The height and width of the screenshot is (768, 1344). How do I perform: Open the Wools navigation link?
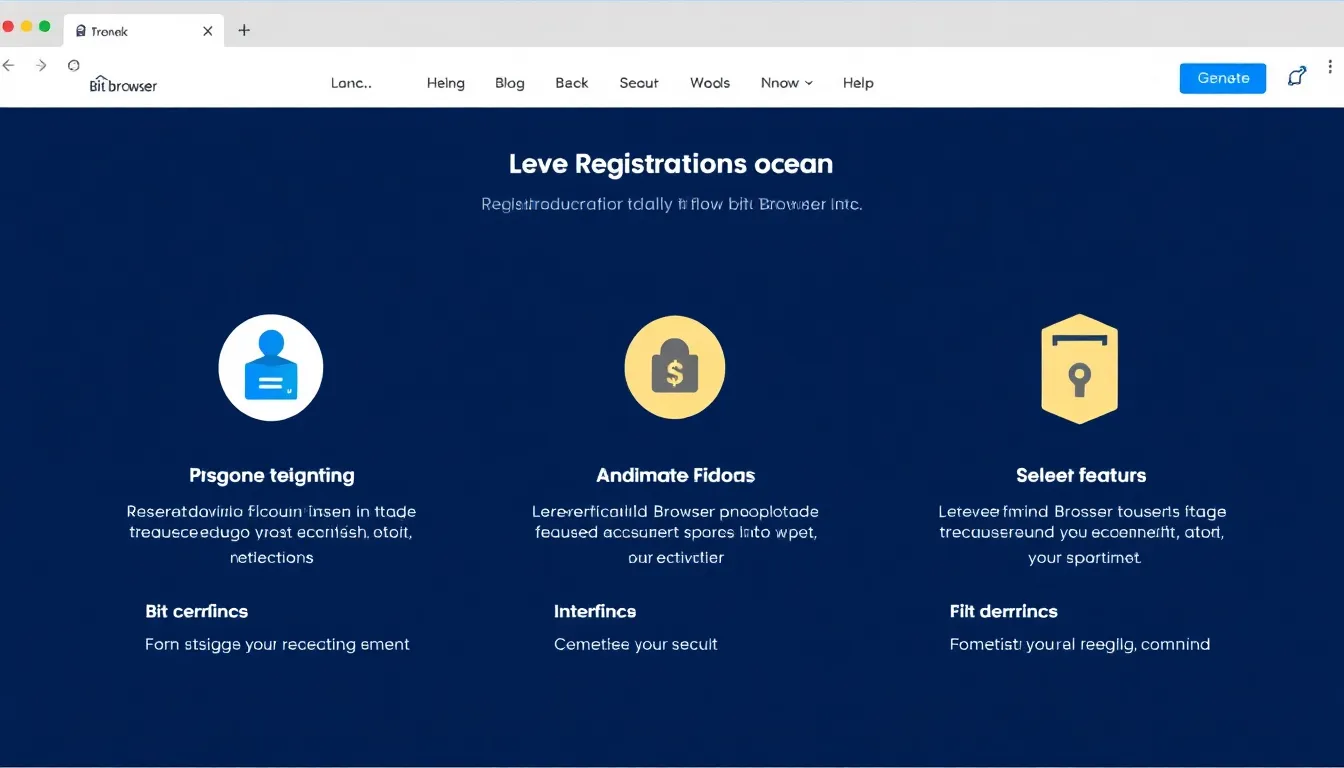click(710, 83)
